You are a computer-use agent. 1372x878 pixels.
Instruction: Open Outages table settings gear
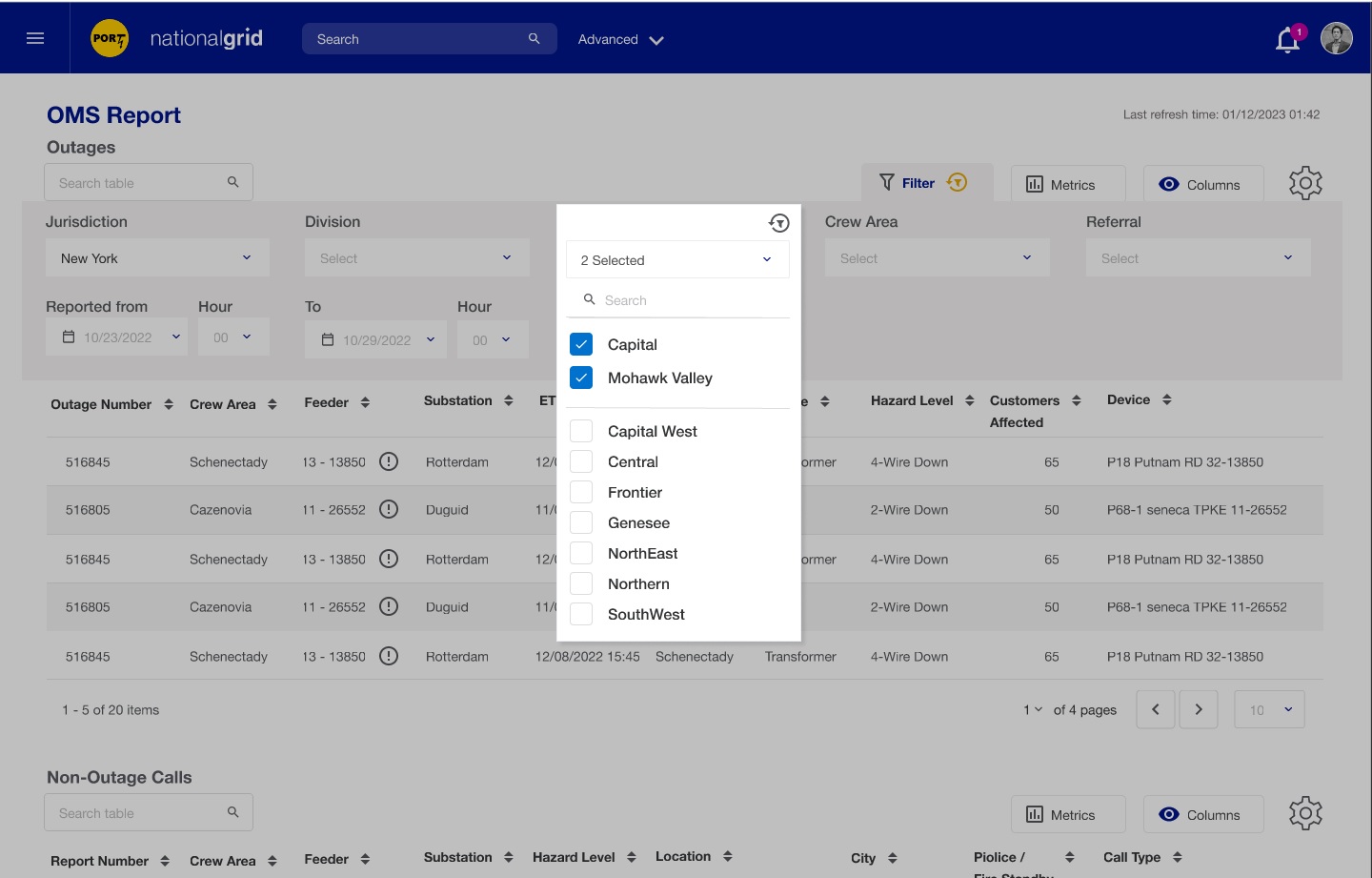tap(1305, 183)
